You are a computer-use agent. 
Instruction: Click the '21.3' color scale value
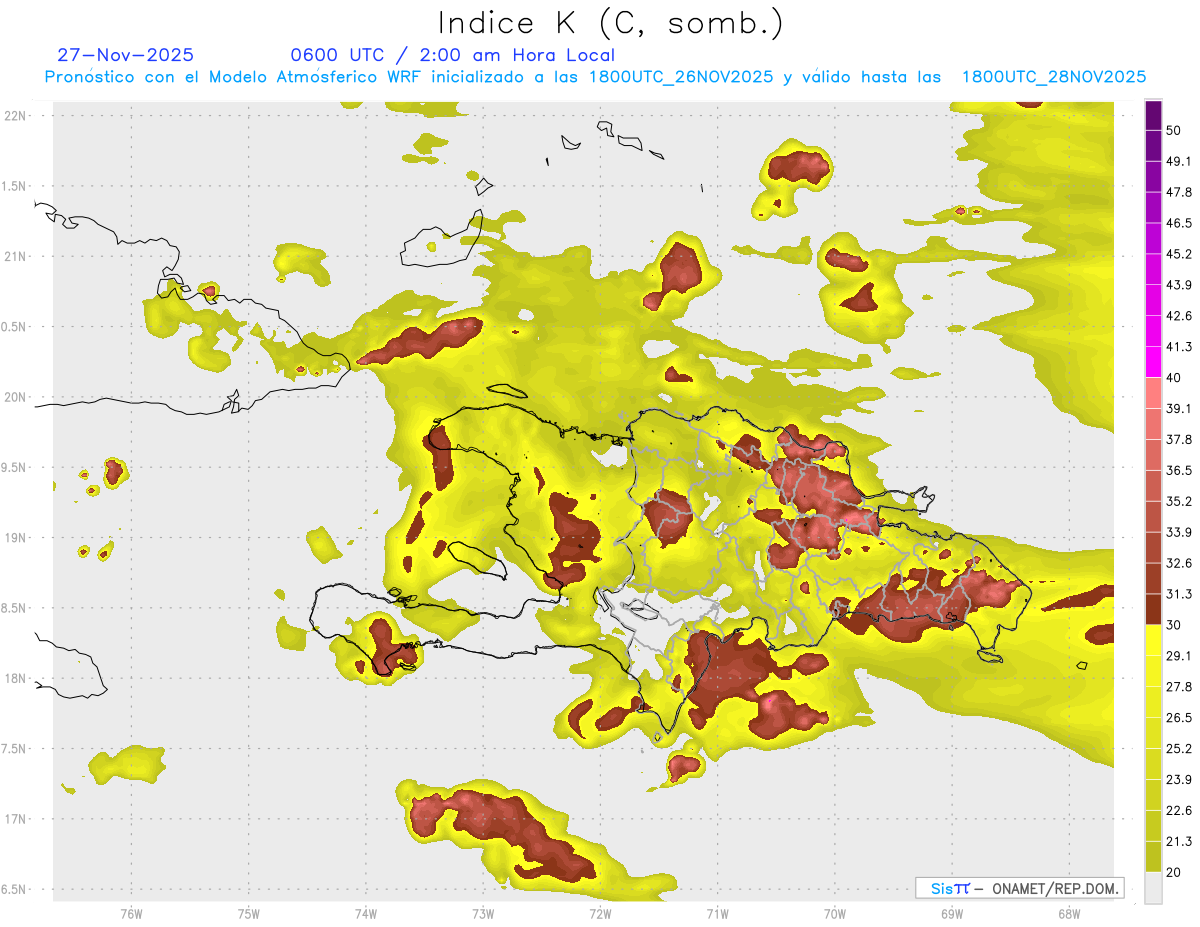click(x=1179, y=842)
